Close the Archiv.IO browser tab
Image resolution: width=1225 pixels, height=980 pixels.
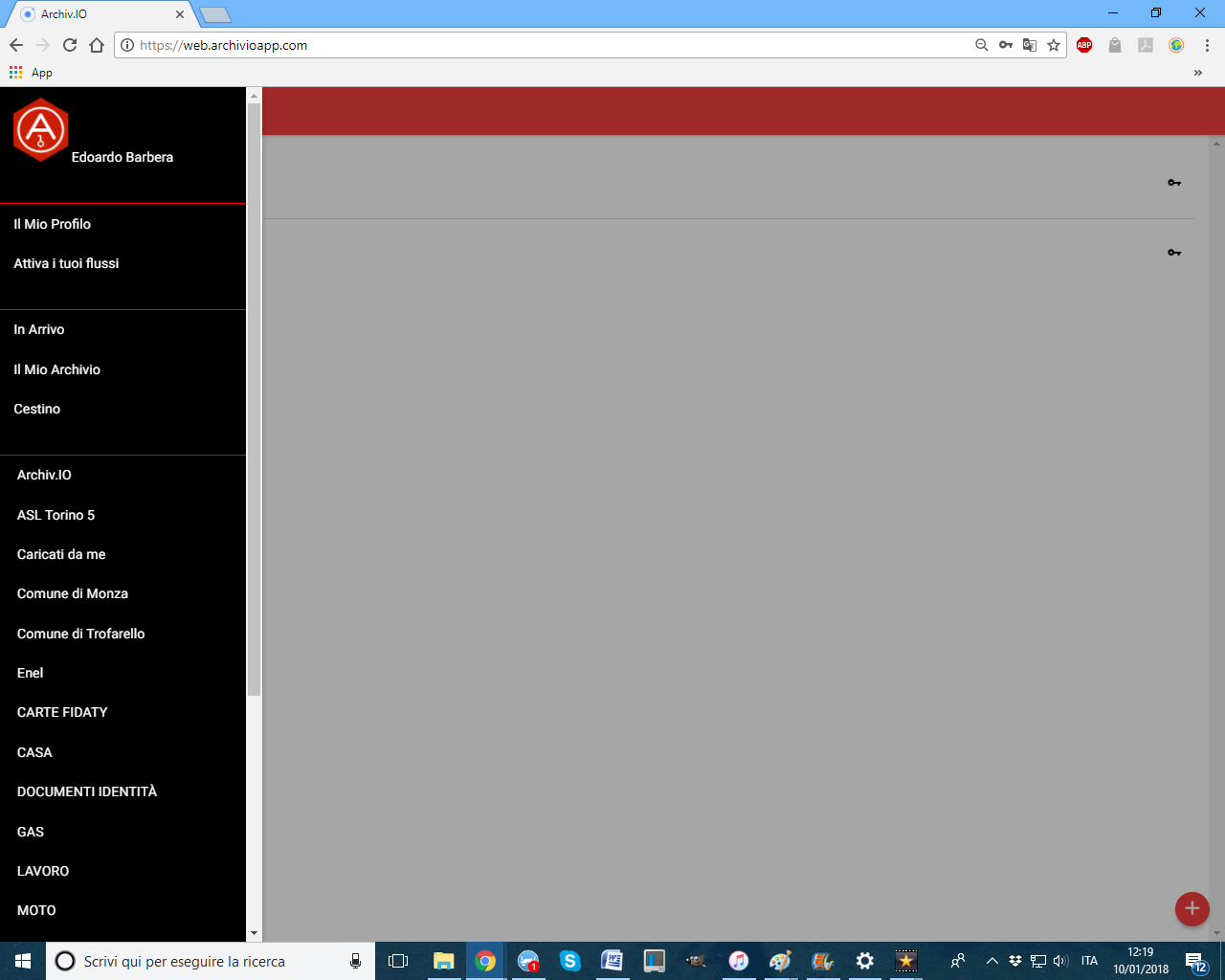click(180, 14)
